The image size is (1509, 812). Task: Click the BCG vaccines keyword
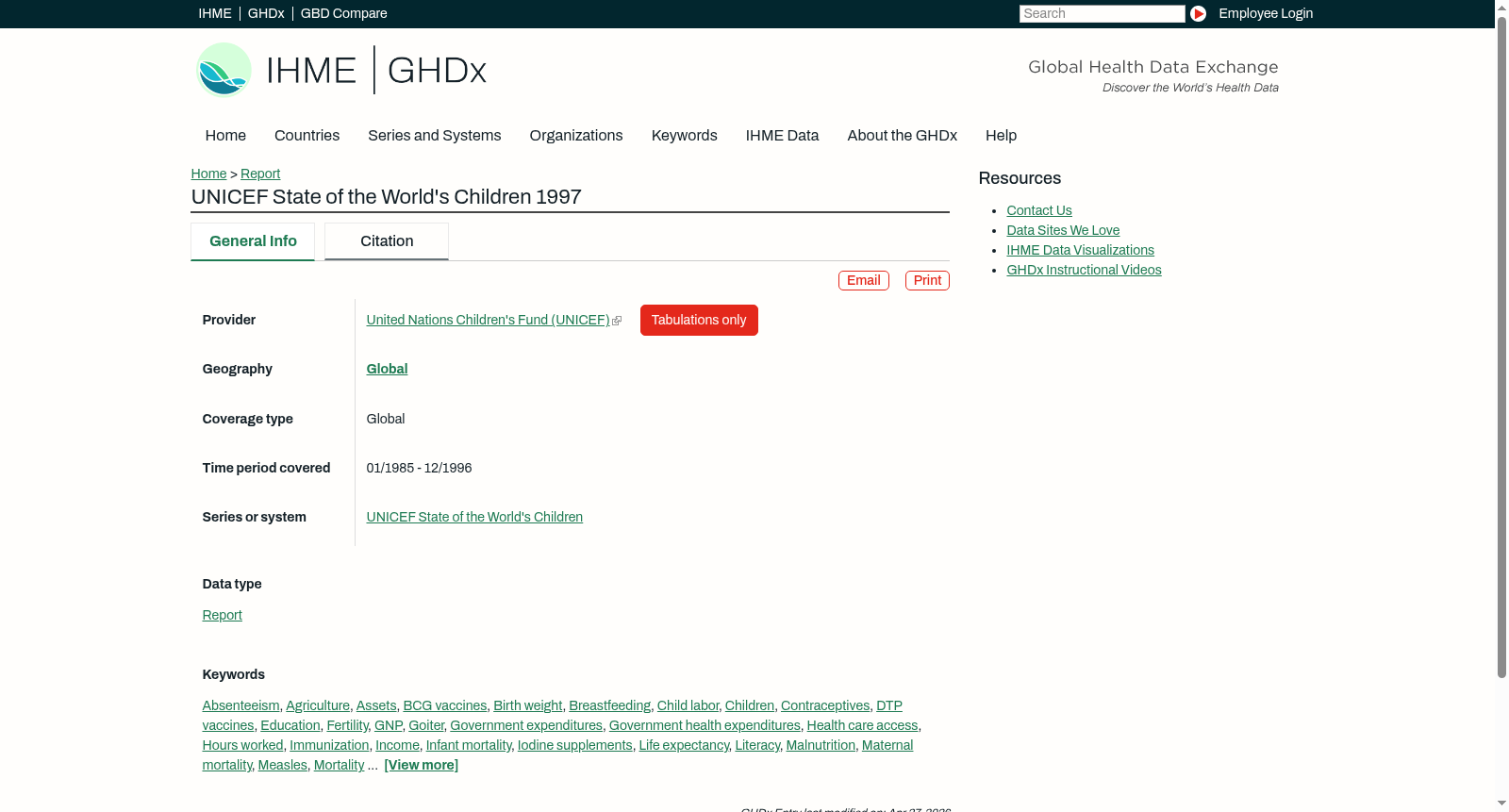(x=445, y=705)
